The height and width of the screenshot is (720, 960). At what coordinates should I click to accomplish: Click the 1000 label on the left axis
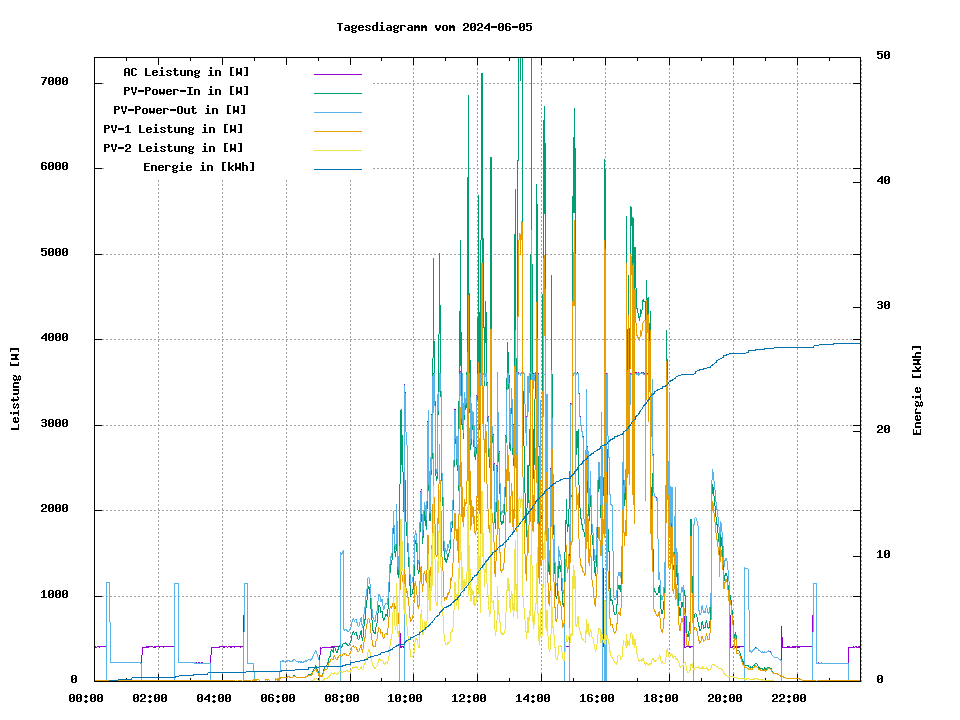click(54, 595)
